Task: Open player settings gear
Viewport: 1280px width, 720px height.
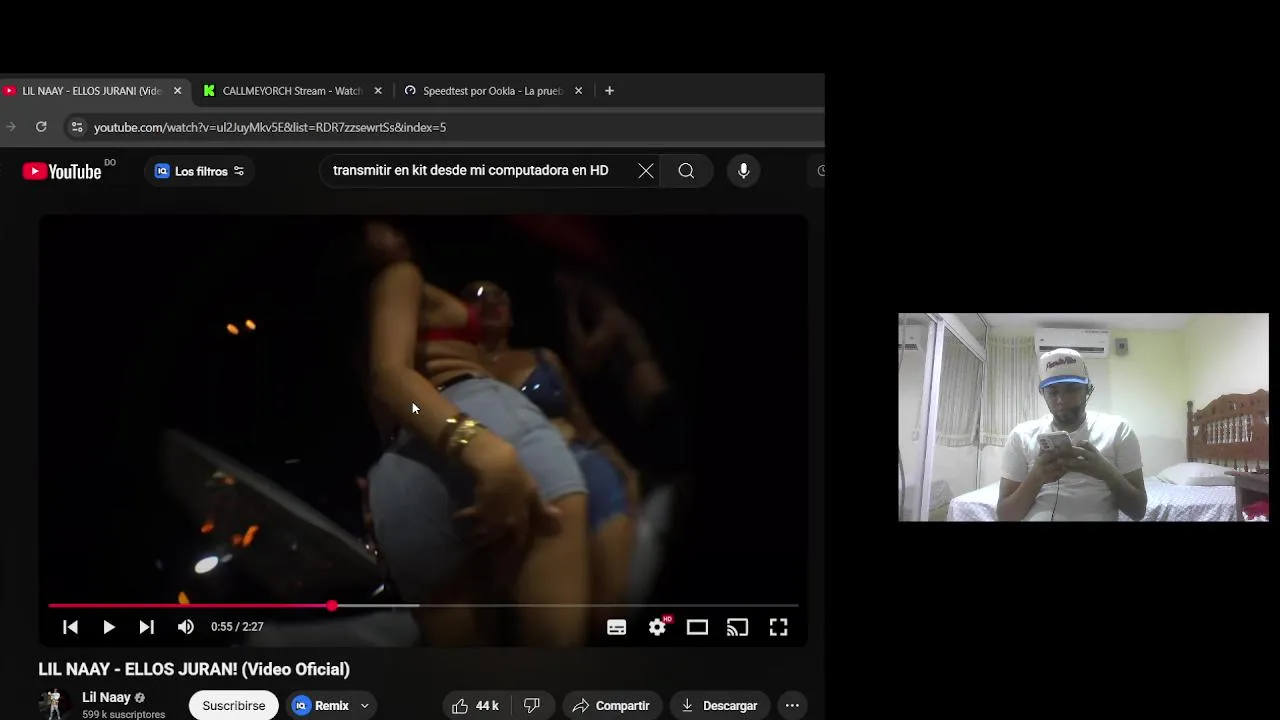Action: pyautogui.click(x=657, y=627)
